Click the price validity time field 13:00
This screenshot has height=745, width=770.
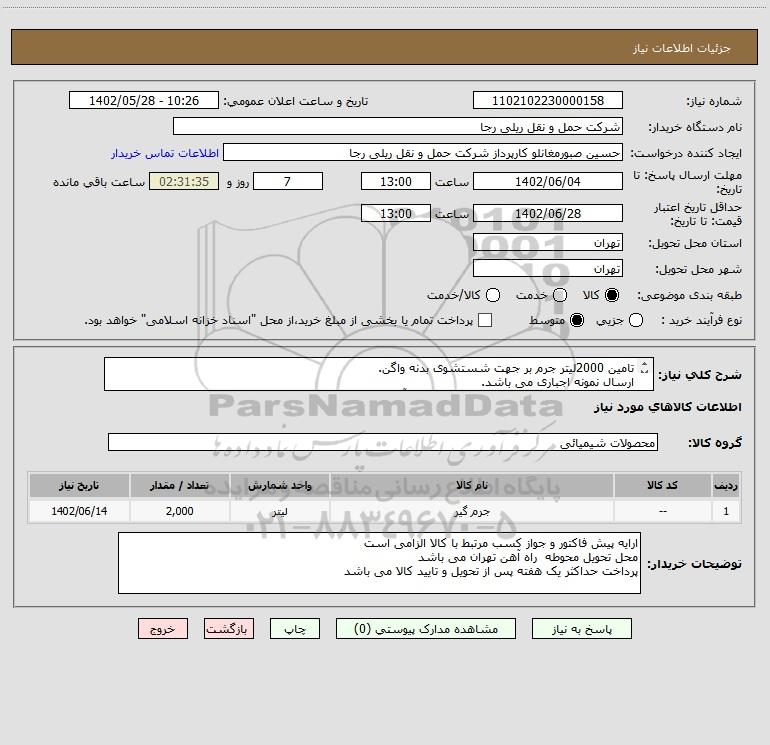tap(396, 213)
